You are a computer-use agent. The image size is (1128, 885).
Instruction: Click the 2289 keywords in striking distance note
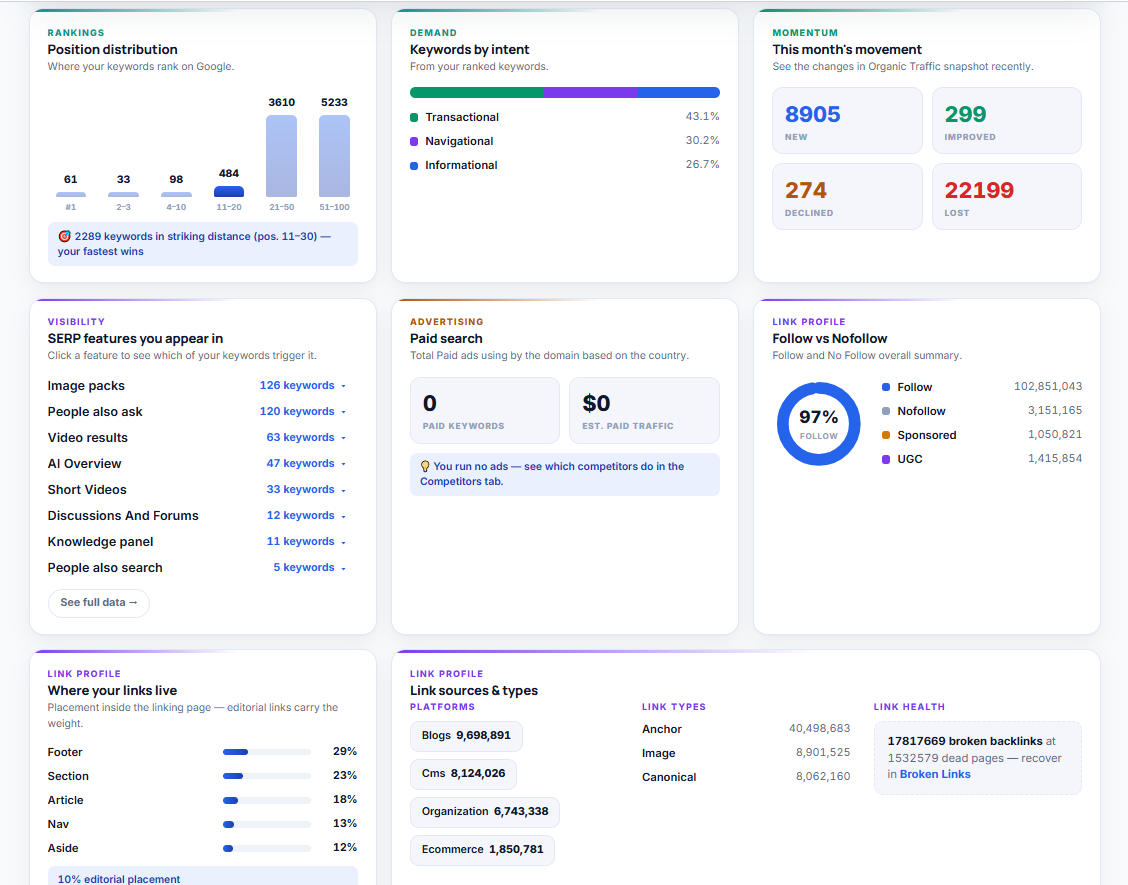click(x=203, y=244)
